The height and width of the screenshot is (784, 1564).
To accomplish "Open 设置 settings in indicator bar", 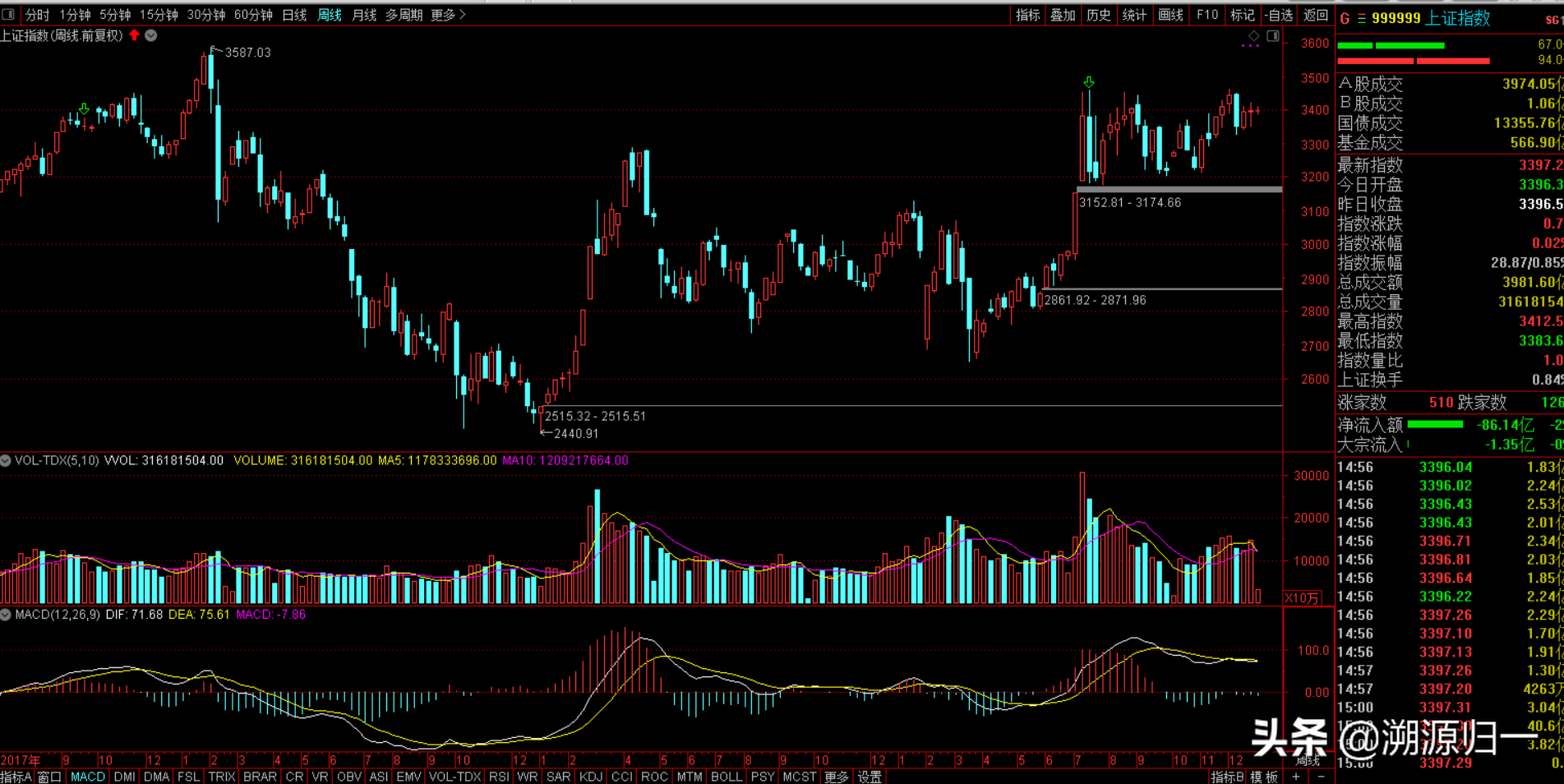I will pos(870,777).
